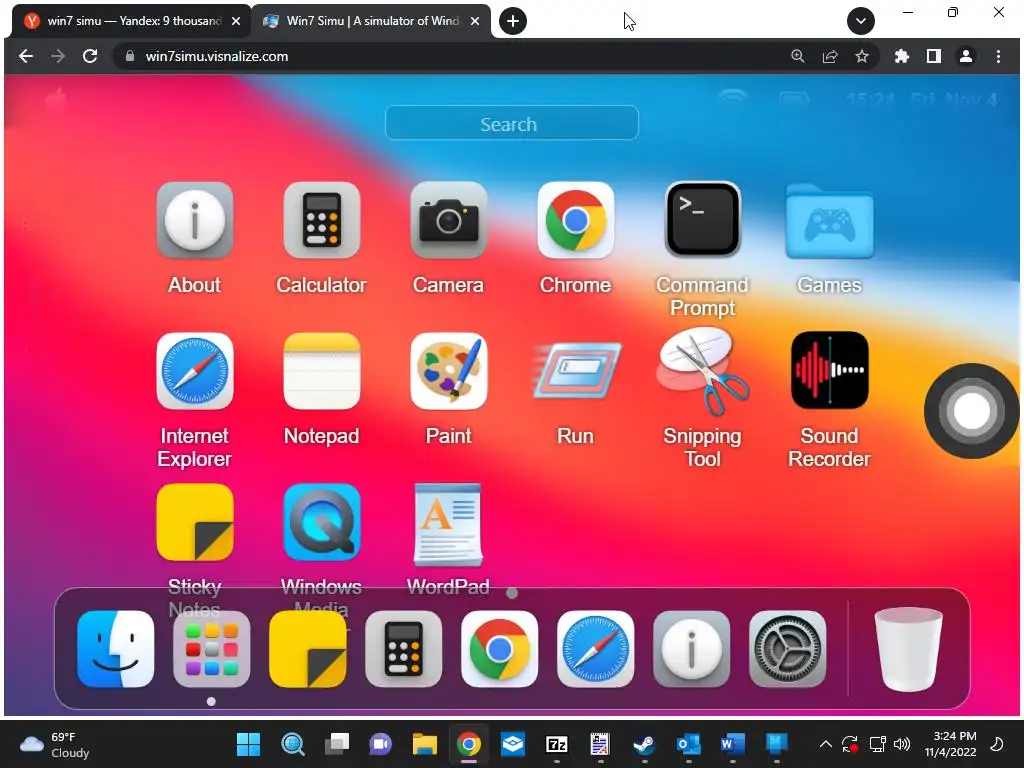
Task: Click the address bar URL win7simu.visnalize.com
Action: pos(217,56)
